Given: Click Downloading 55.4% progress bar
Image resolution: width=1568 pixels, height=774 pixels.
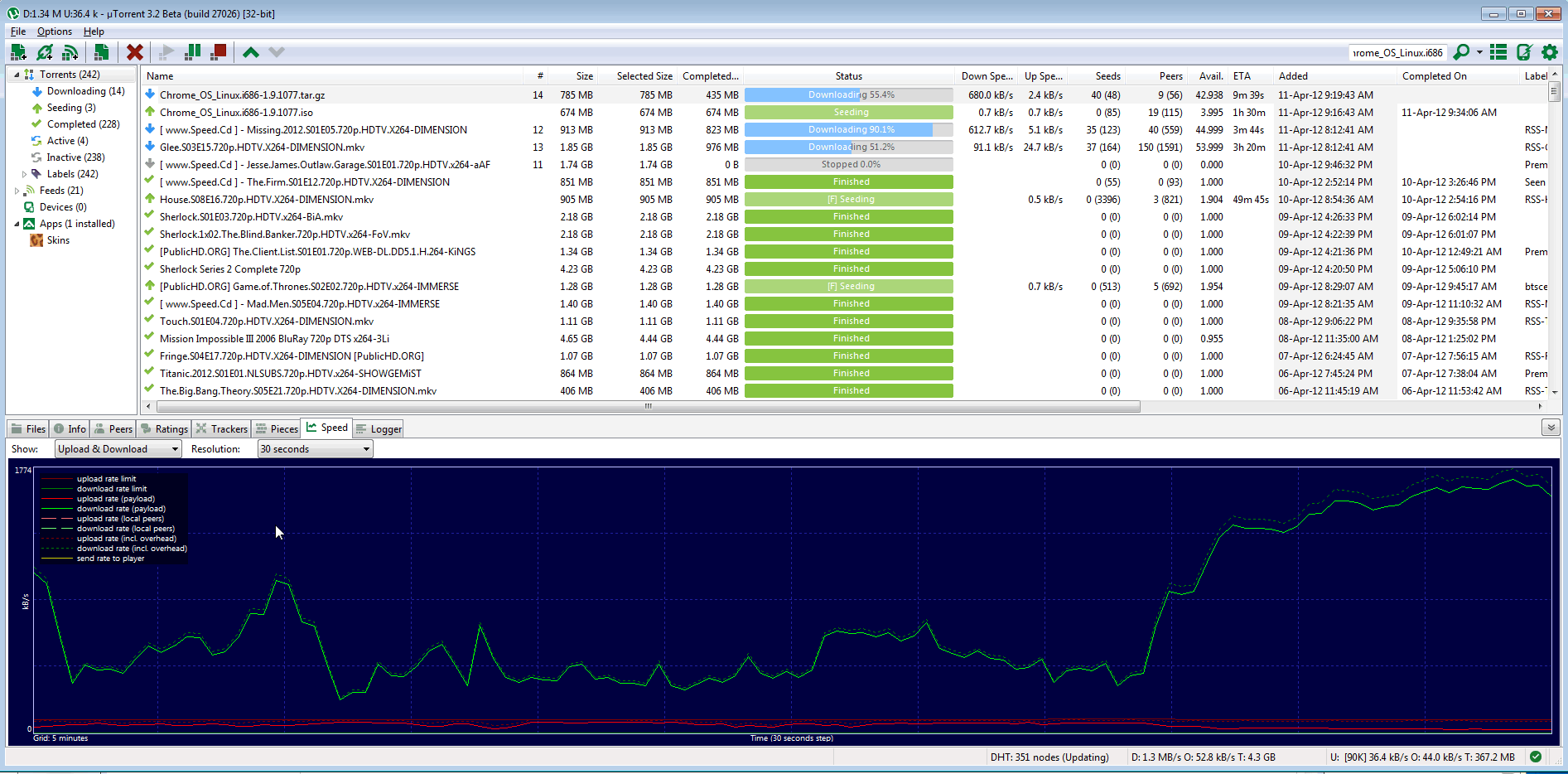Looking at the screenshot, I should 848,94.
